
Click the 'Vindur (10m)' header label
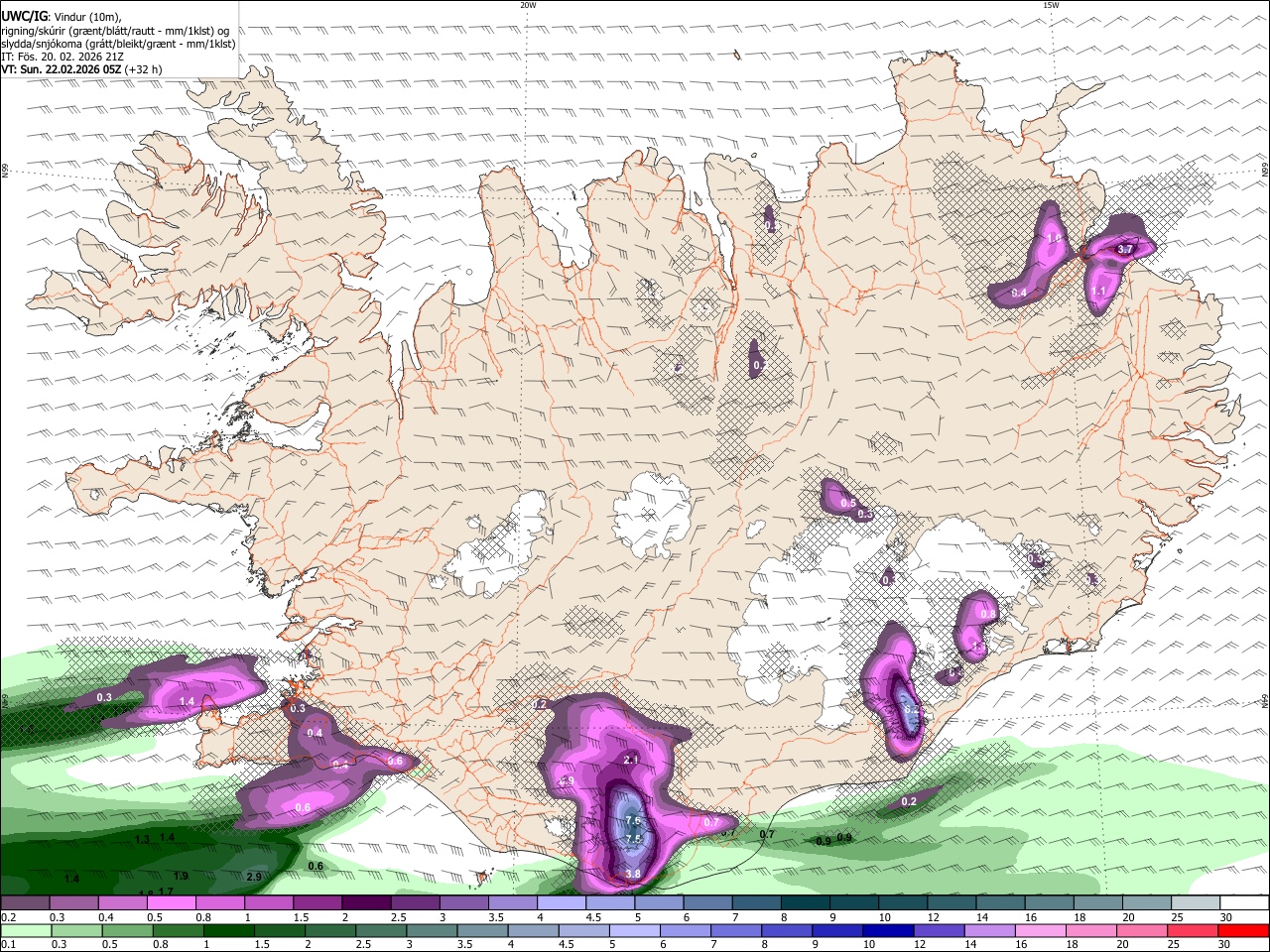click(86, 17)
